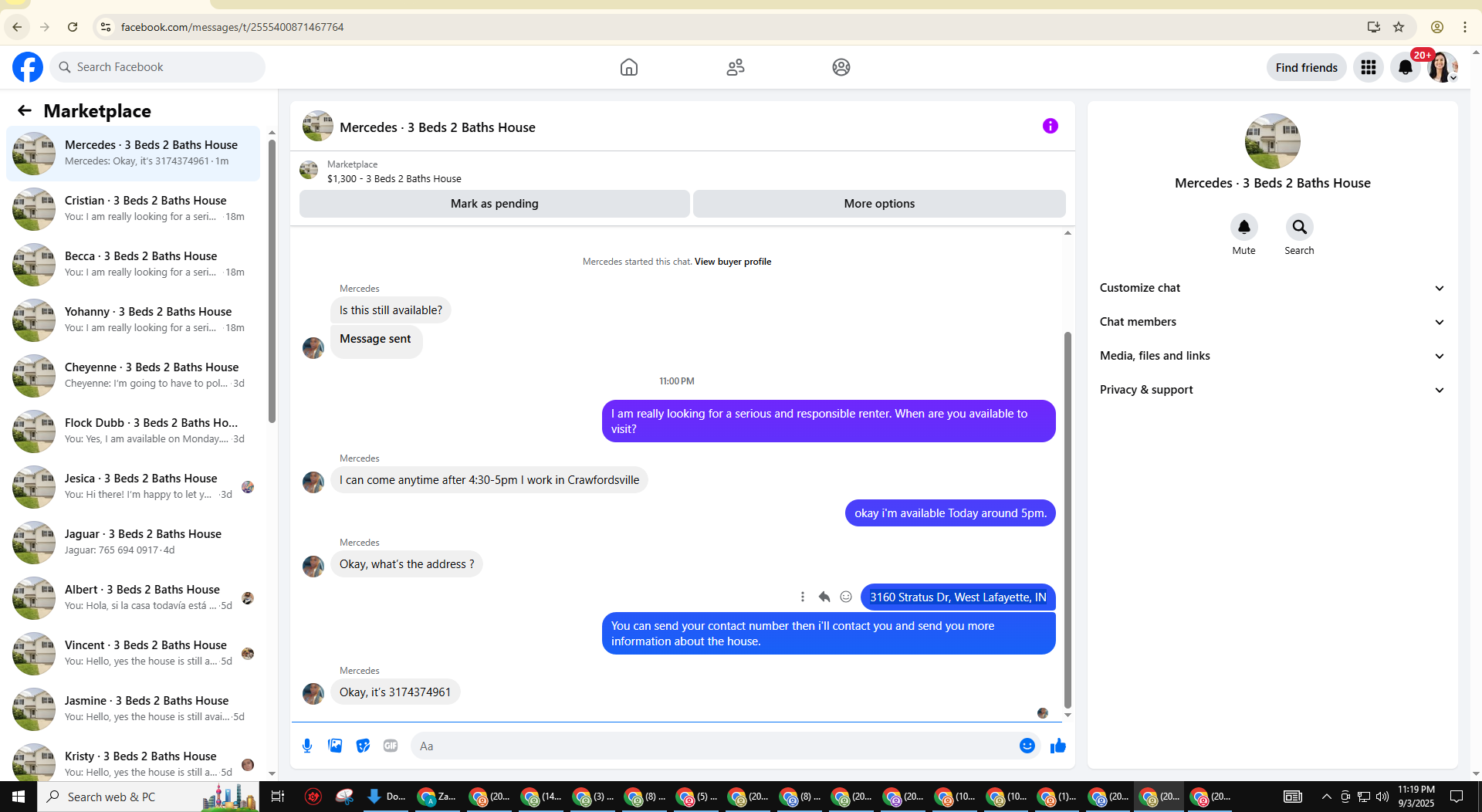Expand the Chat members section

[x=1272, y=322]
